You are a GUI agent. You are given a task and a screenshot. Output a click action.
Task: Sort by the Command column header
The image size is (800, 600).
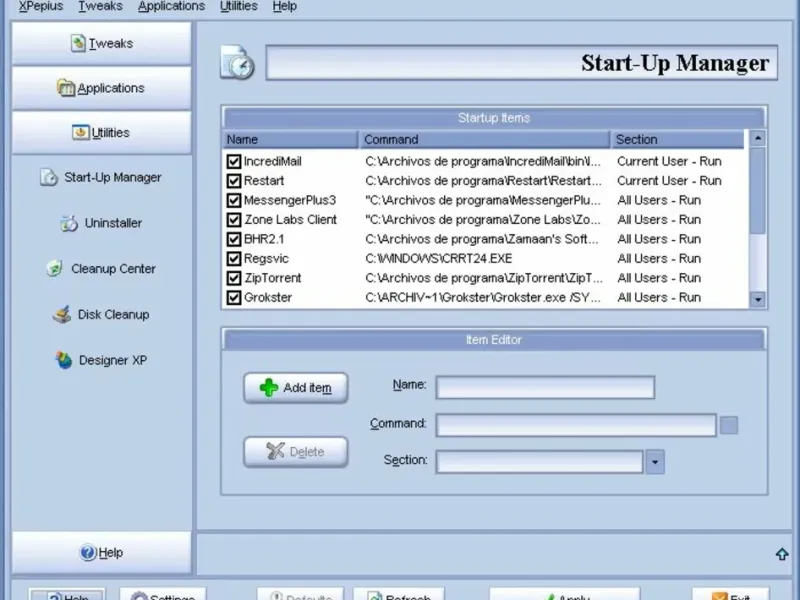coord(485,139)
